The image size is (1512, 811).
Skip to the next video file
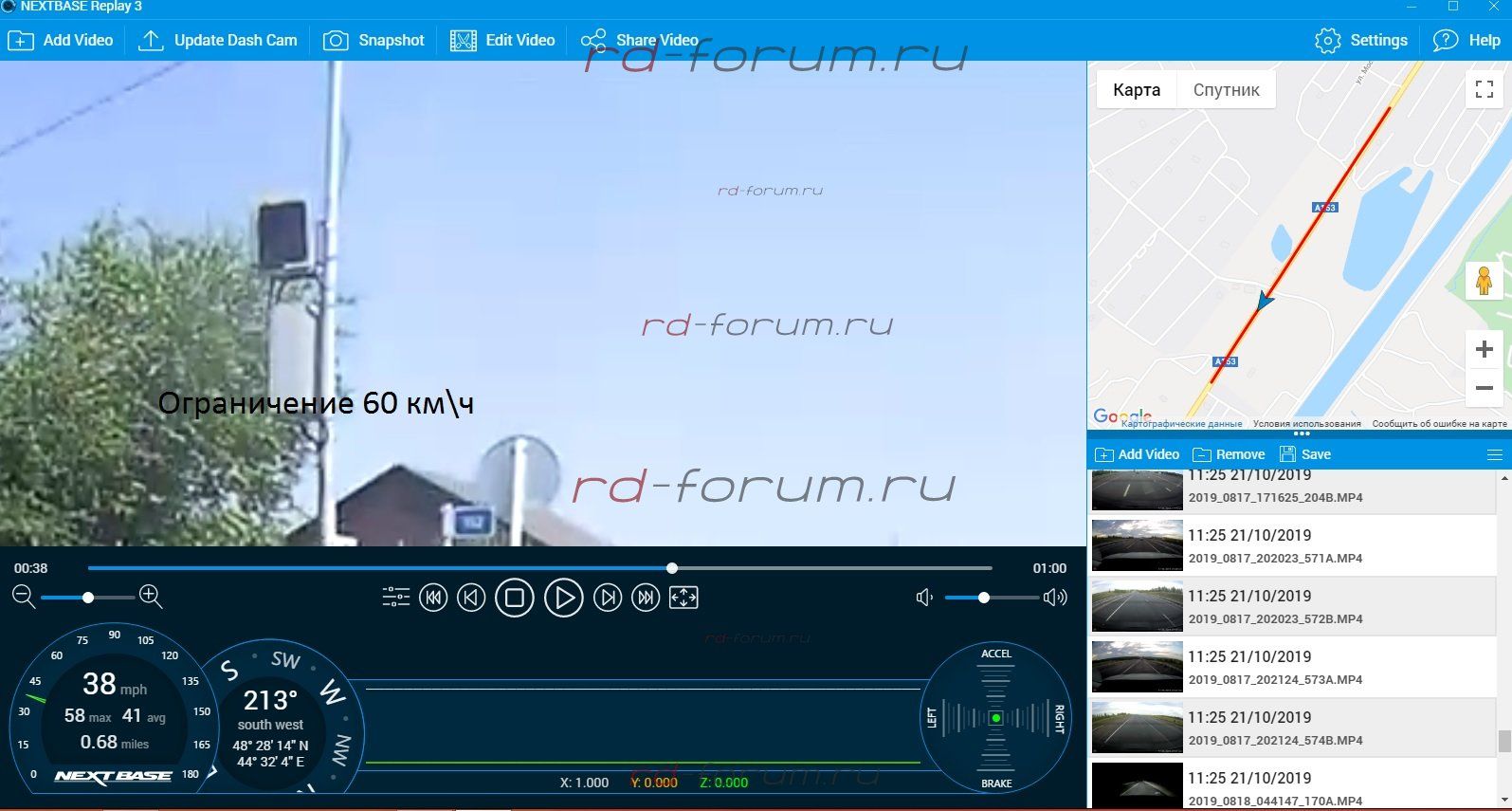click(x=646, y=598)
